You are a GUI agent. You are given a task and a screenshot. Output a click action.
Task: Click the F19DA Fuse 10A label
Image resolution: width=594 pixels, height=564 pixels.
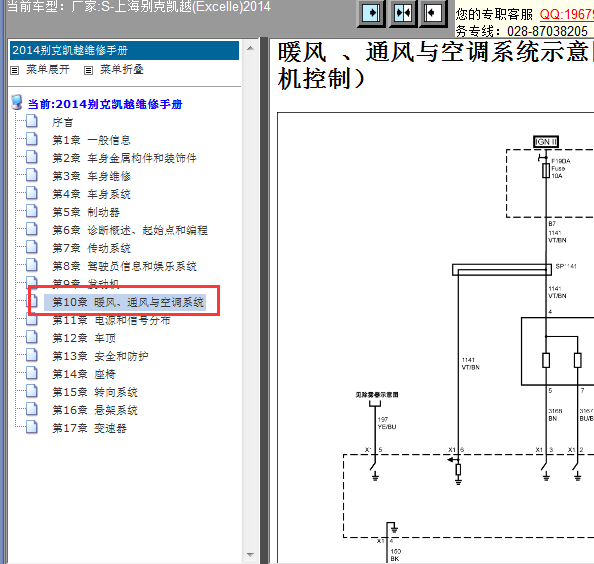pos(561,168)
